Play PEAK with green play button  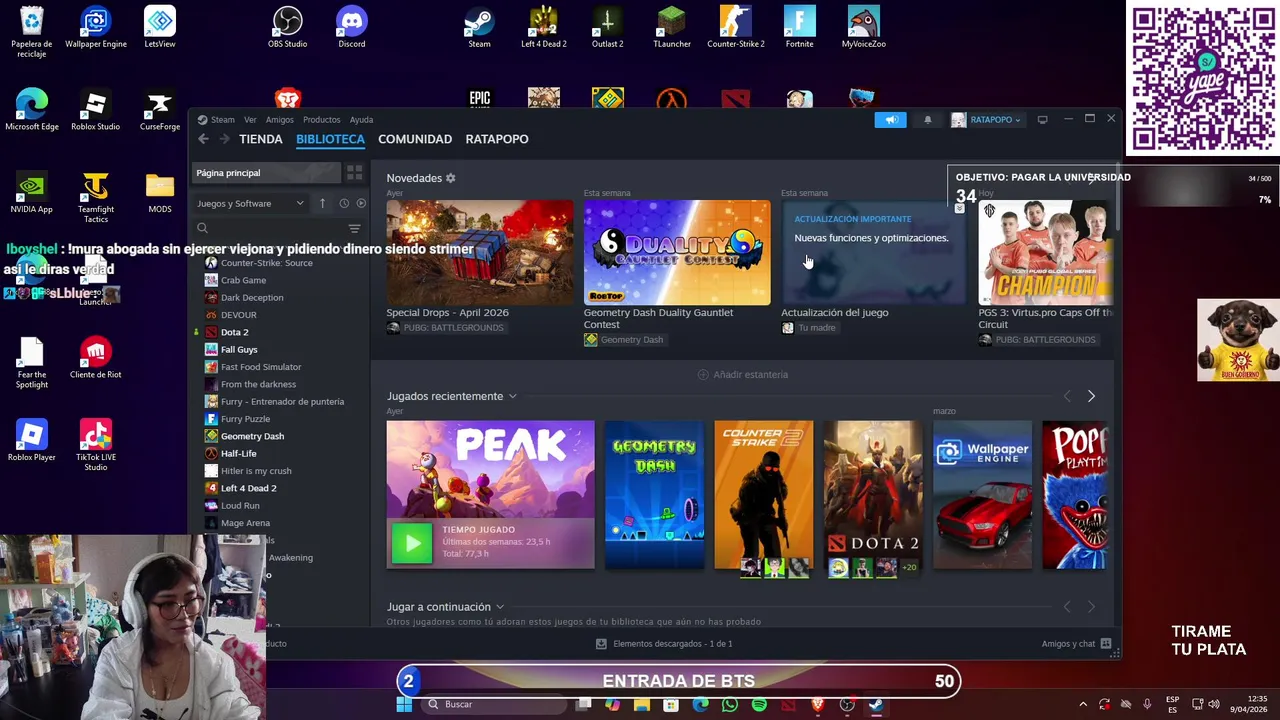pos(411,543)
